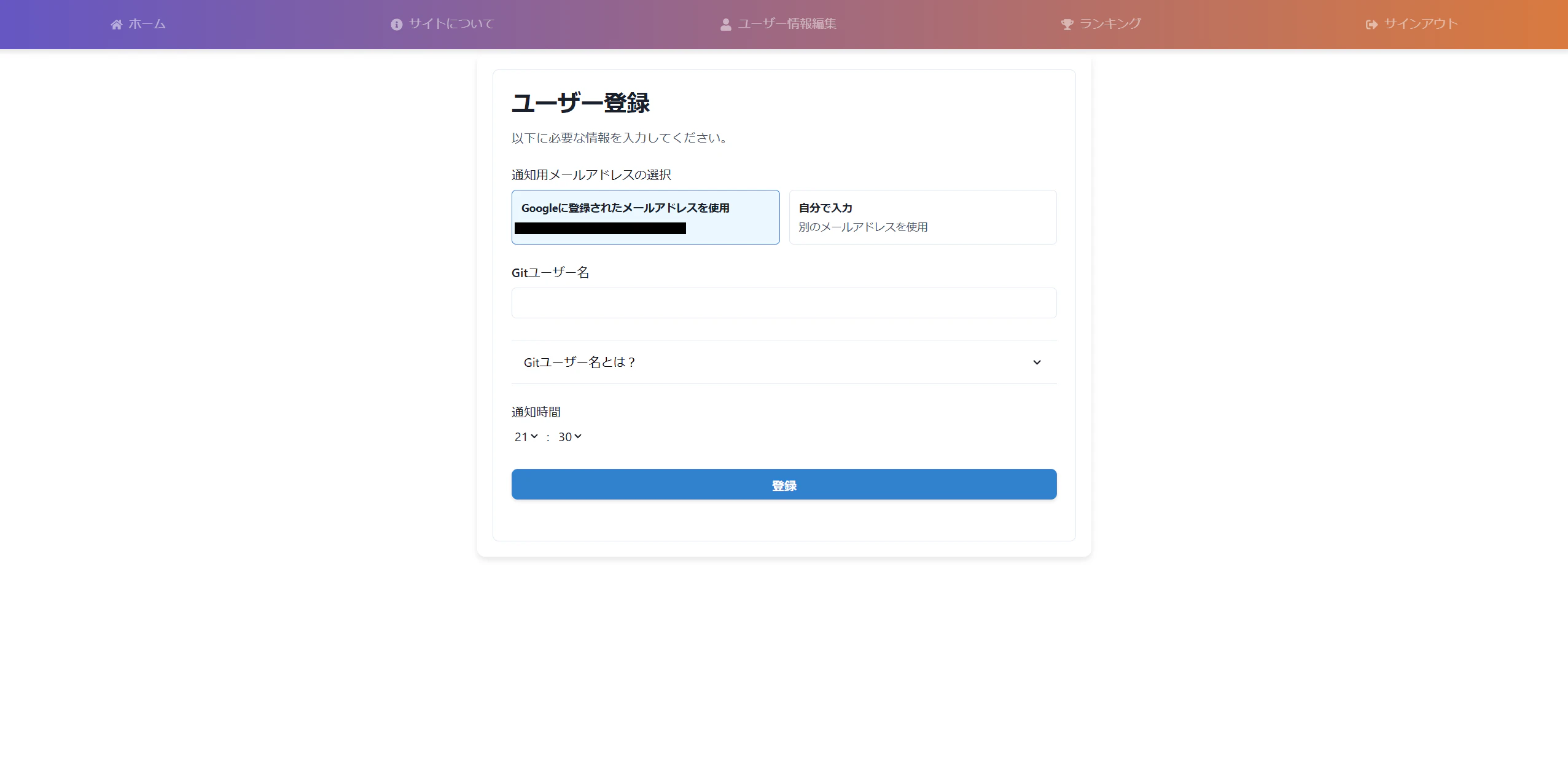Click the chevron on Gitユーザー名とは？ row
1568x781 pixels.
coord(1037,363)
